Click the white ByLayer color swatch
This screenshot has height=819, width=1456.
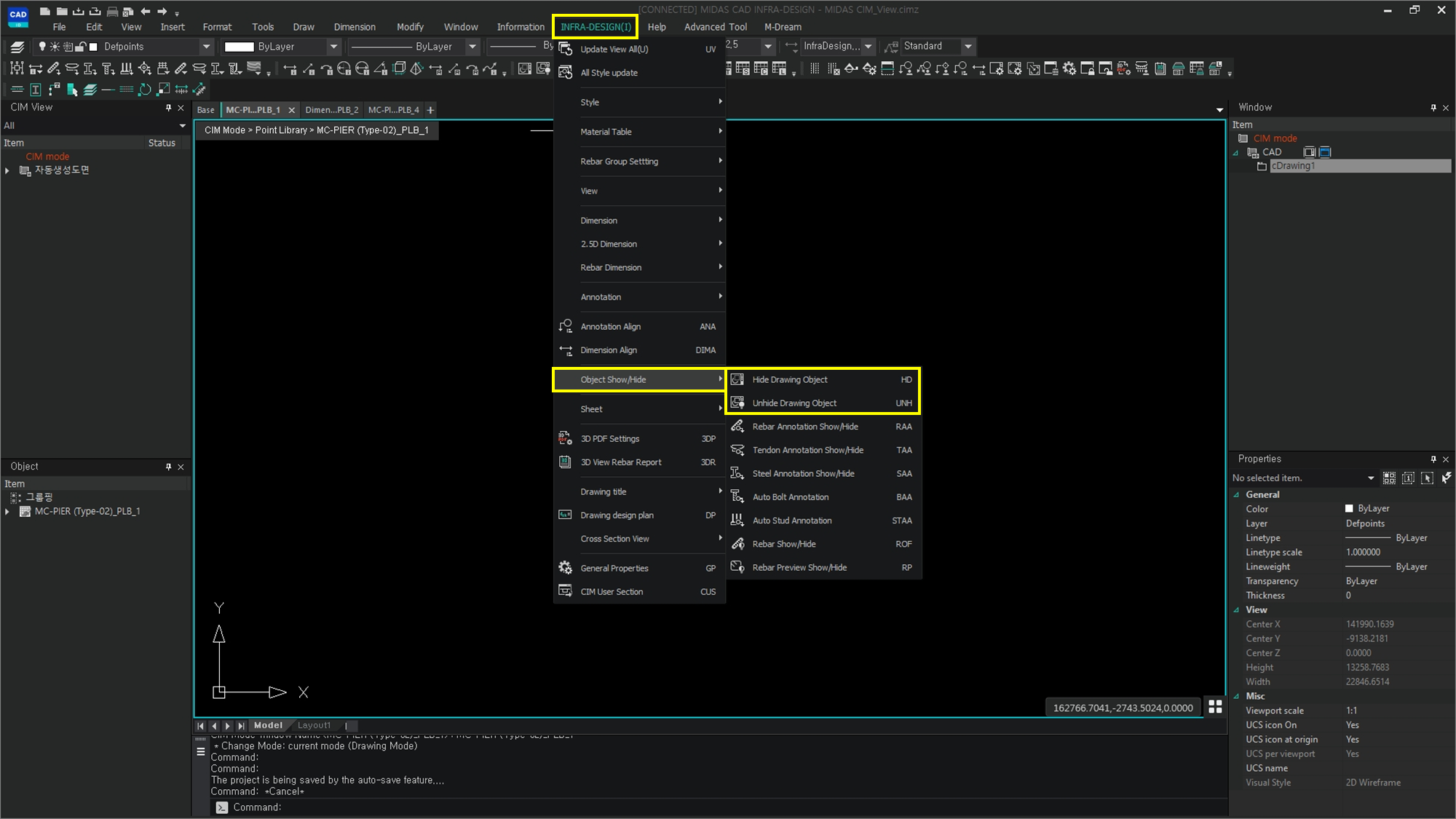click(x=239, y=47)
